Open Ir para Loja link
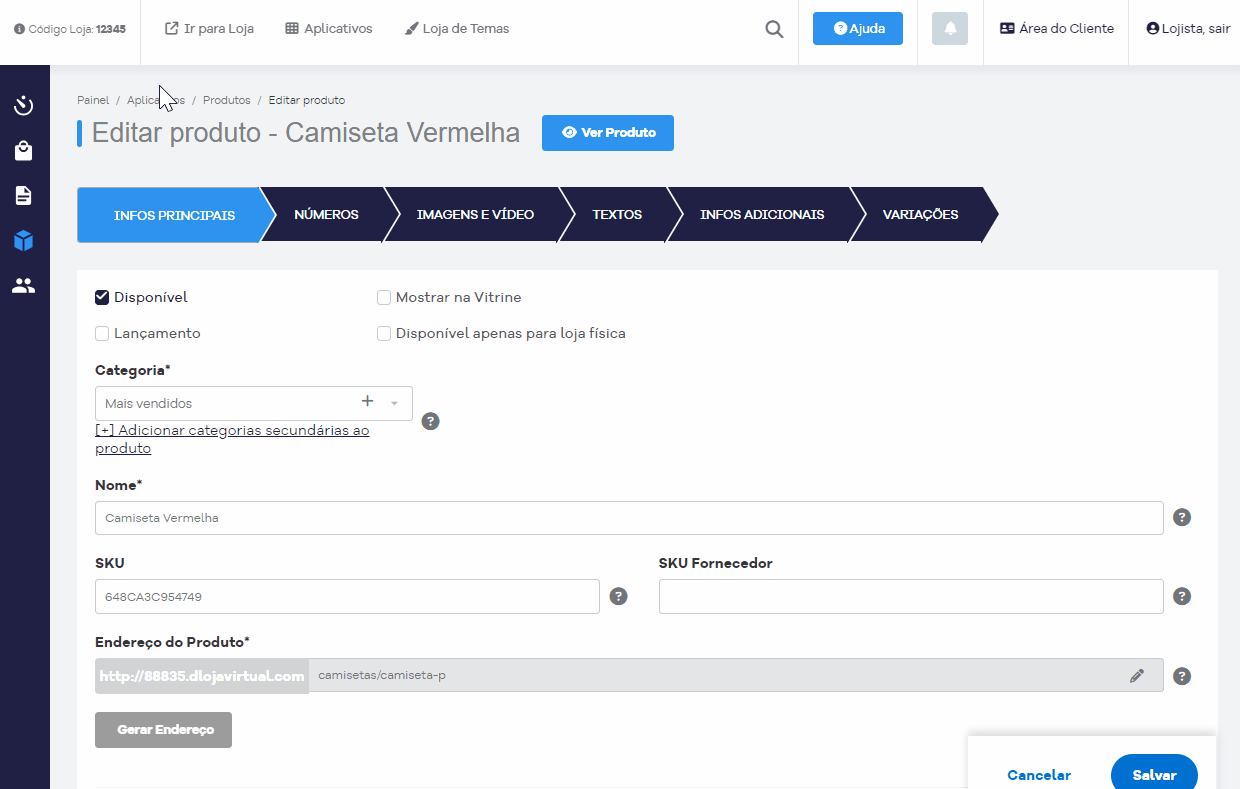The width and height of the screenshot is (1240, 789). (209, 29)
